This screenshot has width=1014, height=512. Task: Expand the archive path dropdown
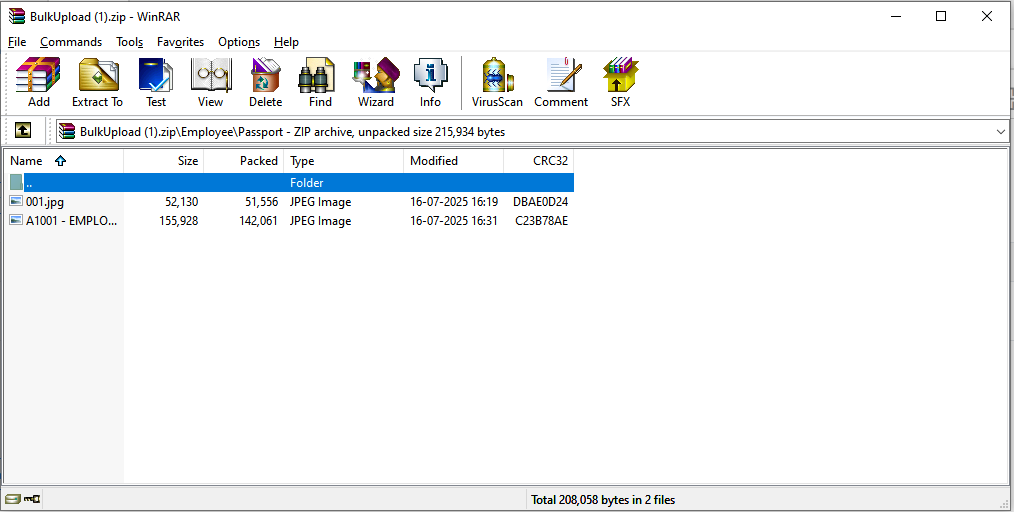(x=1001, y=132)
